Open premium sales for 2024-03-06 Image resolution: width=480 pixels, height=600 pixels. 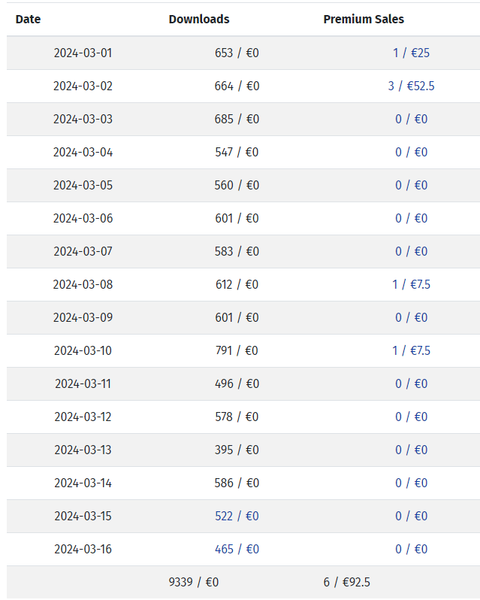click(411, 218)
